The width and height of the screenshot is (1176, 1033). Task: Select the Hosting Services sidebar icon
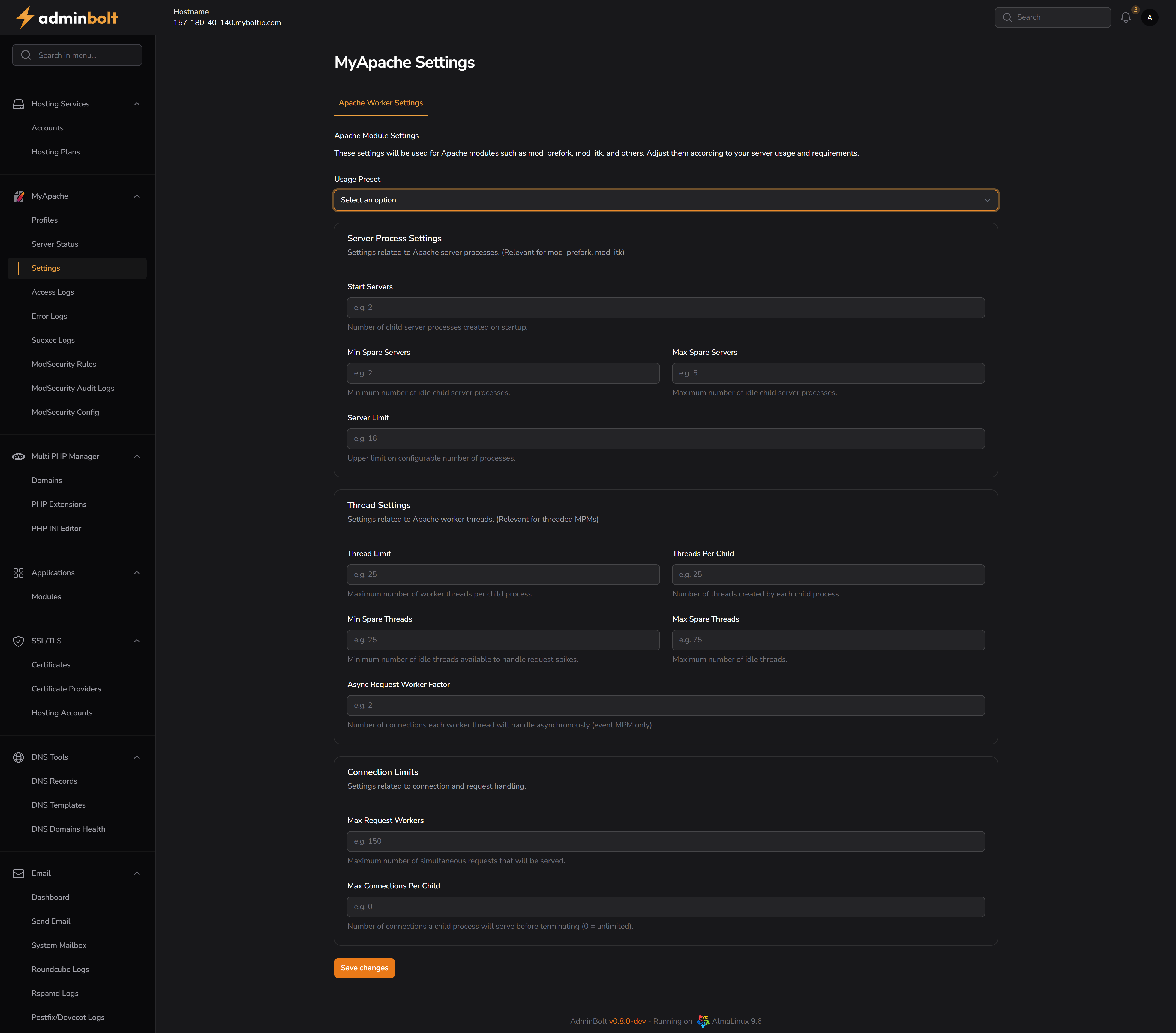(x=19, y=104)
